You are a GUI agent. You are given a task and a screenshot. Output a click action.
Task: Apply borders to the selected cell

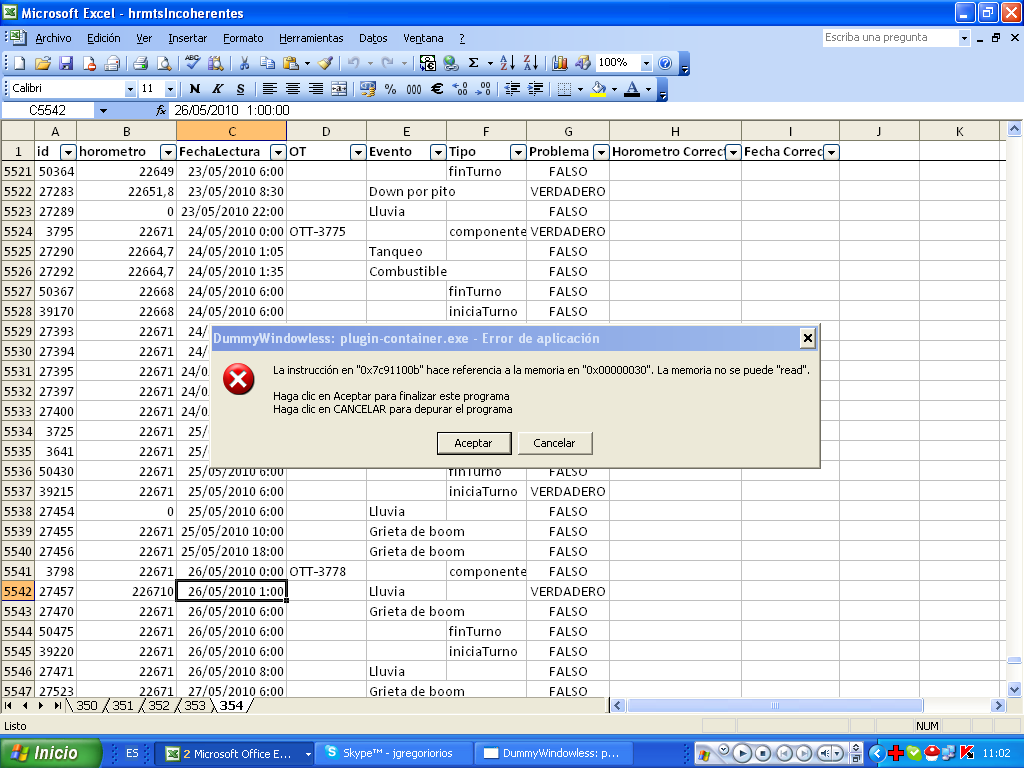point(564,89)
